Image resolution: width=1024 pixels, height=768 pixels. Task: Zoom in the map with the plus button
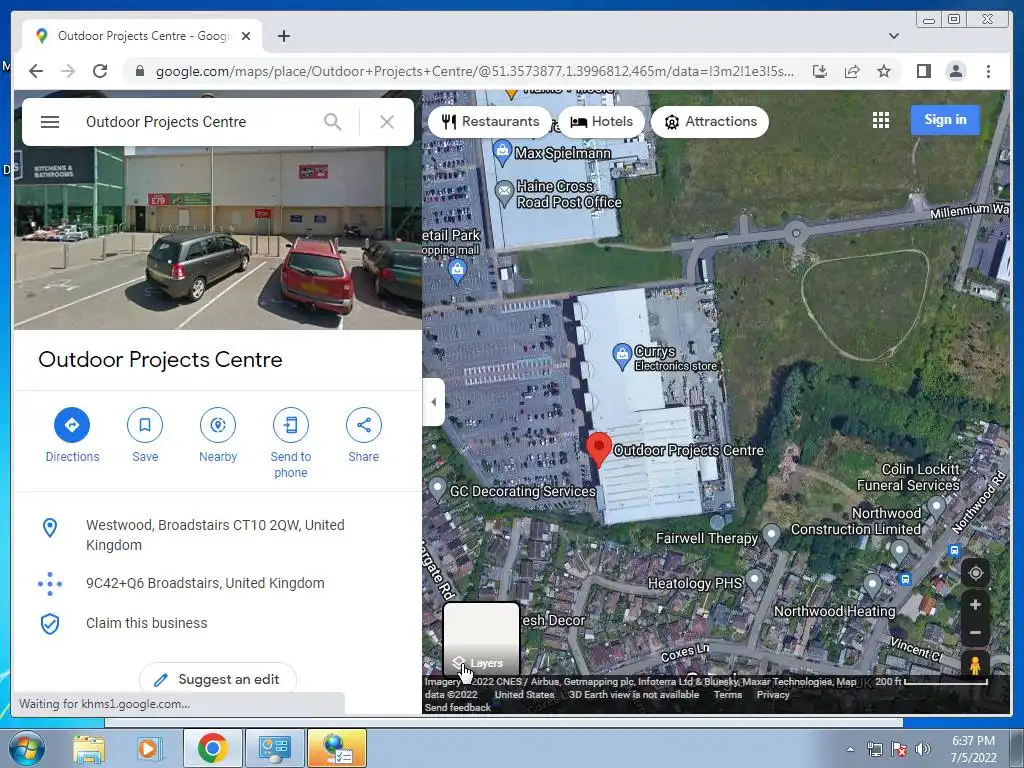pyautogui.click(x=975, y=605)
